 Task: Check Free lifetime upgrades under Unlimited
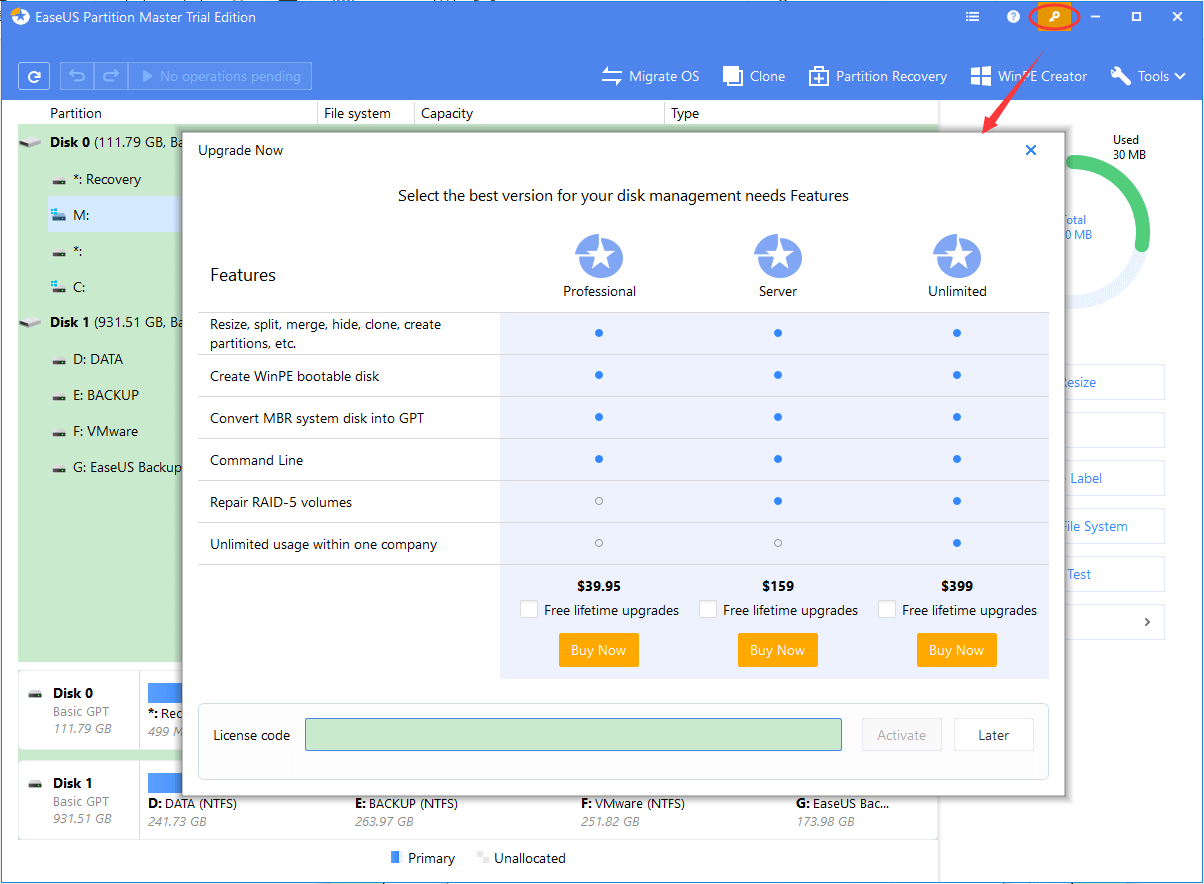coord(887,609)
